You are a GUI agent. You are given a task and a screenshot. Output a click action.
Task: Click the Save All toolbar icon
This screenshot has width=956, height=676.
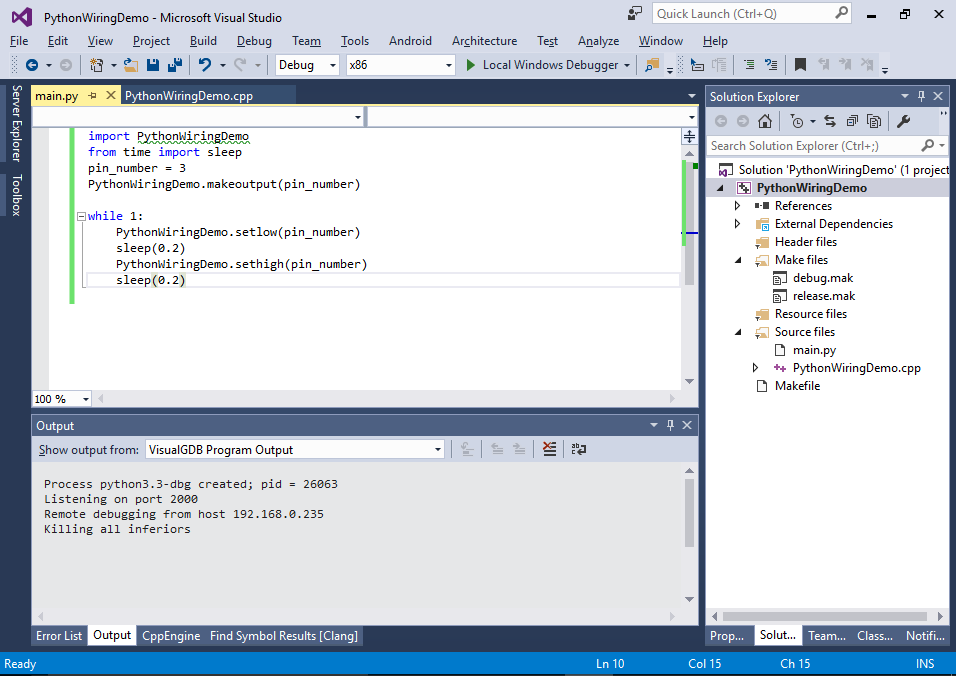point(174,65)
